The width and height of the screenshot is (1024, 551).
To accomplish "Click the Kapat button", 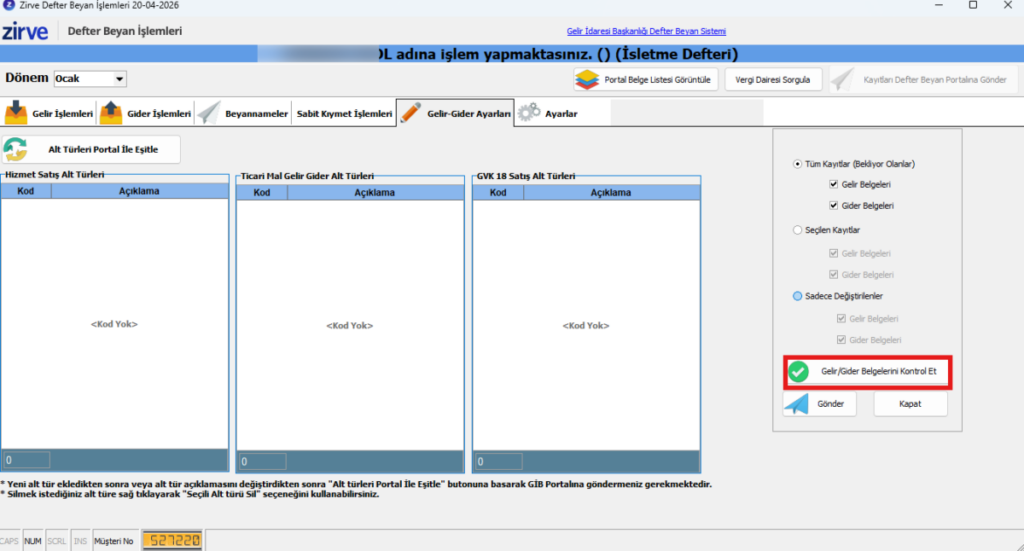I will tap(910, 404).
